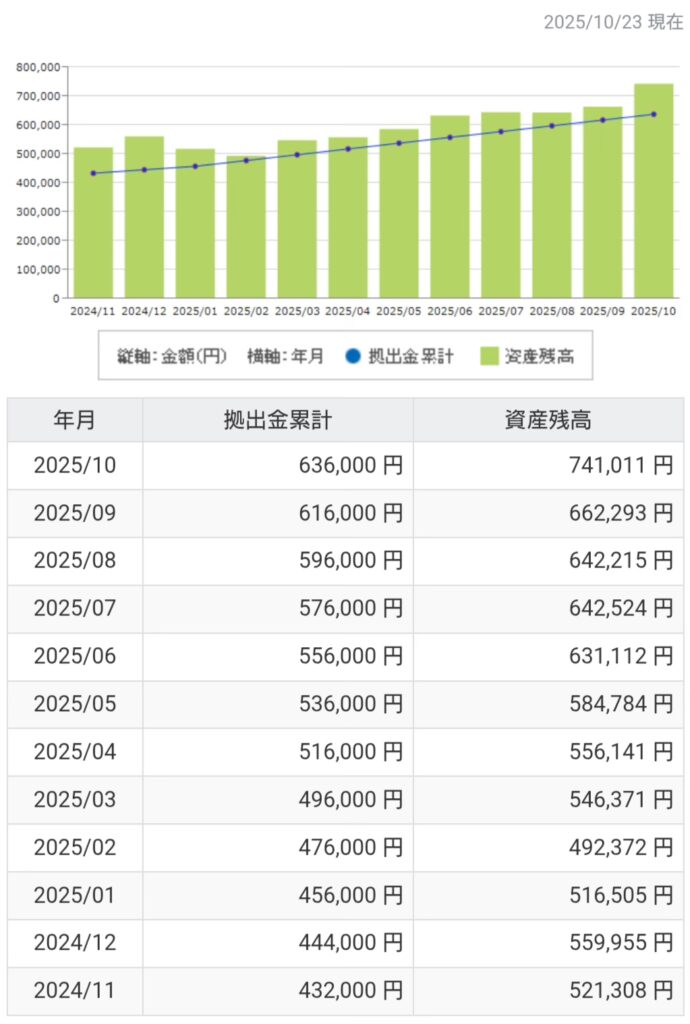Click the 492,372 円 balance value

[618, 848]
